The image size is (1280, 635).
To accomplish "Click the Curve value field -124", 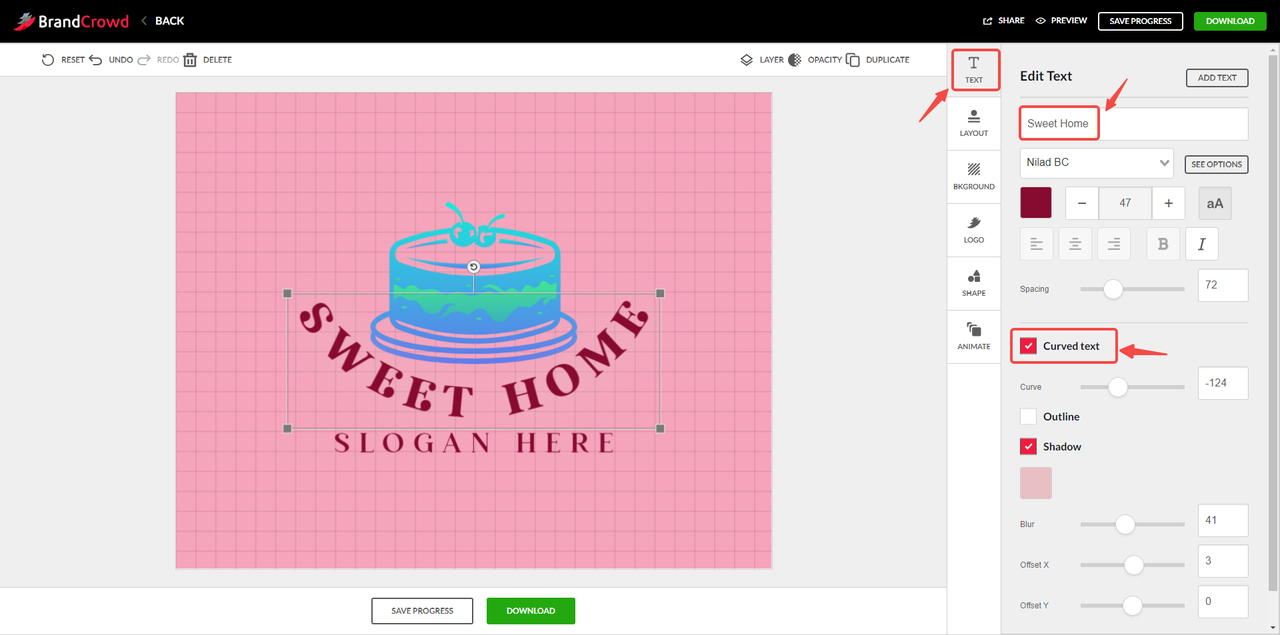I will [x=1223, y=383].
